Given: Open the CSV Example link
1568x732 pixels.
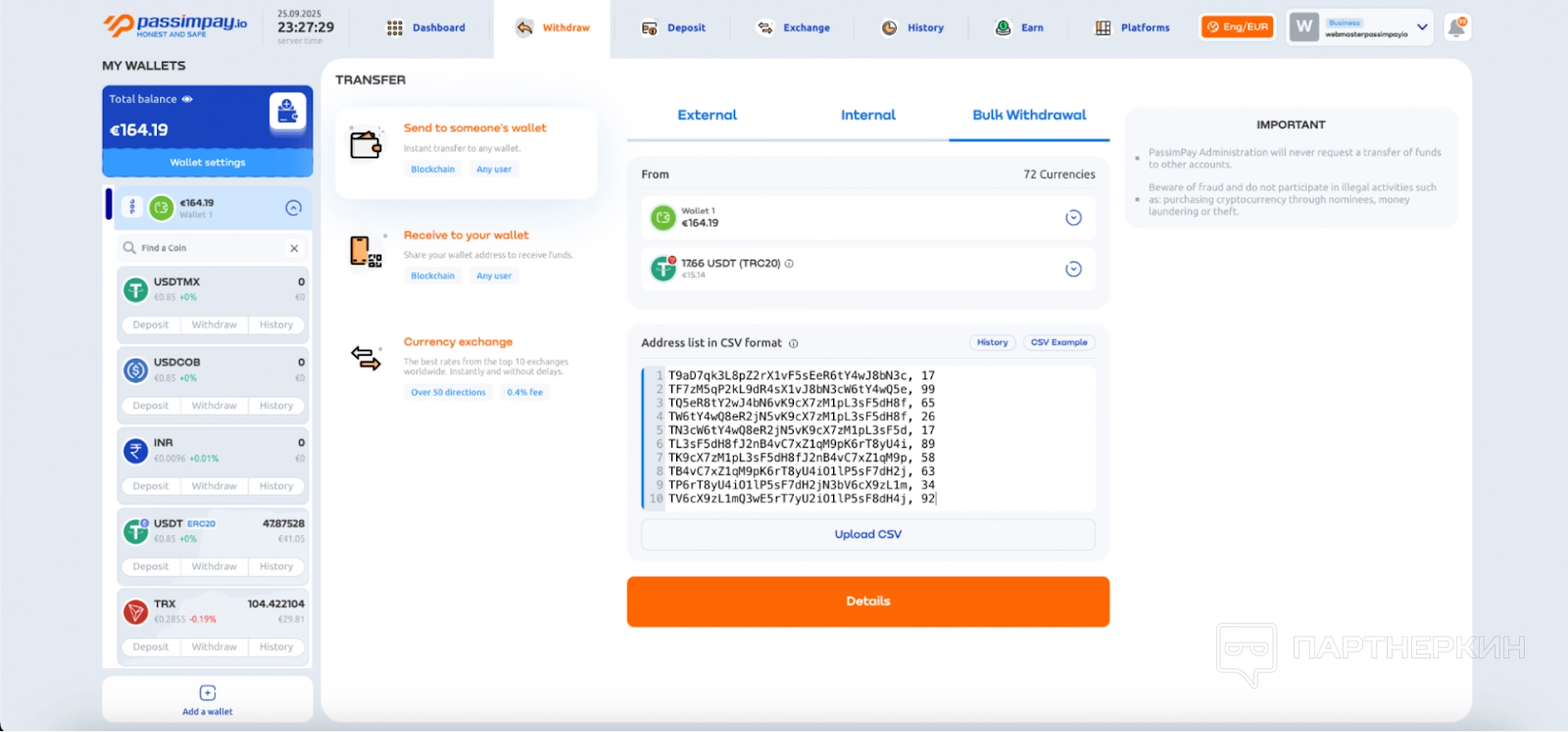Looking at the screenshot, I should (1058, 343).
